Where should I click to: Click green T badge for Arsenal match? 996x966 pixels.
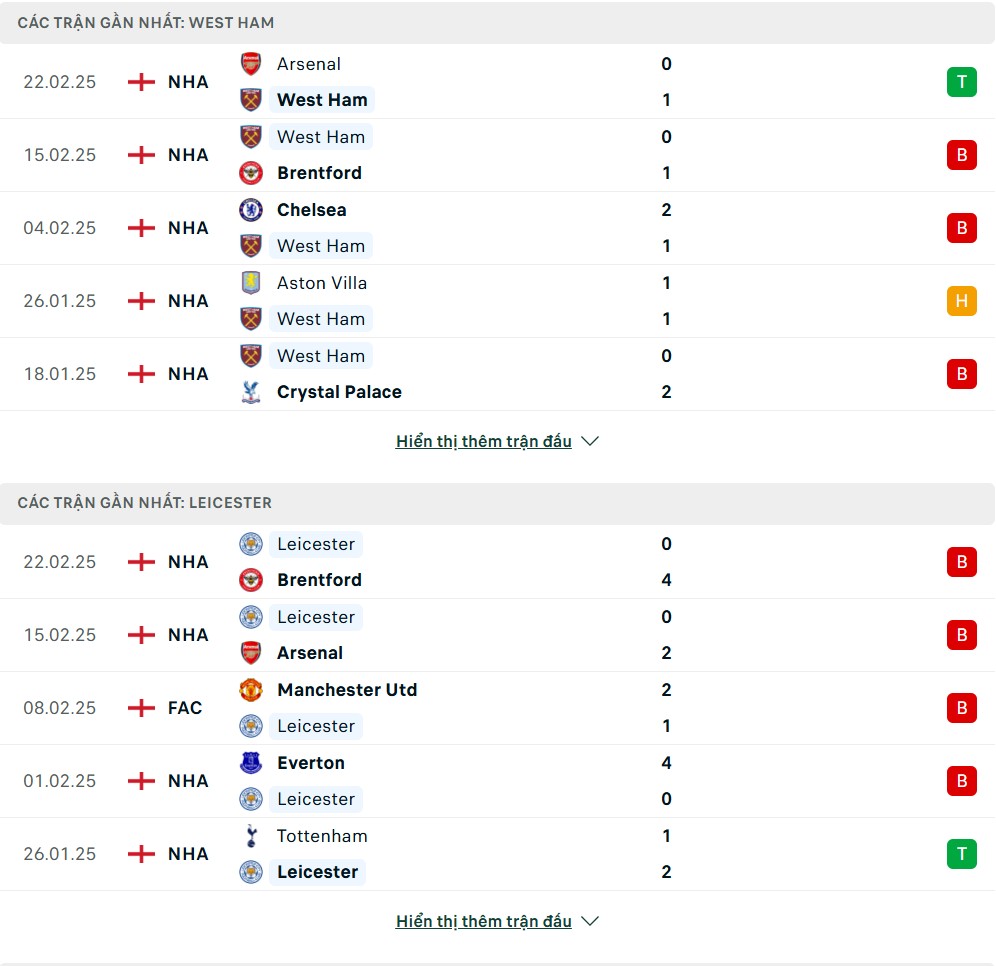pyautogui.click(x=961, y=82)
